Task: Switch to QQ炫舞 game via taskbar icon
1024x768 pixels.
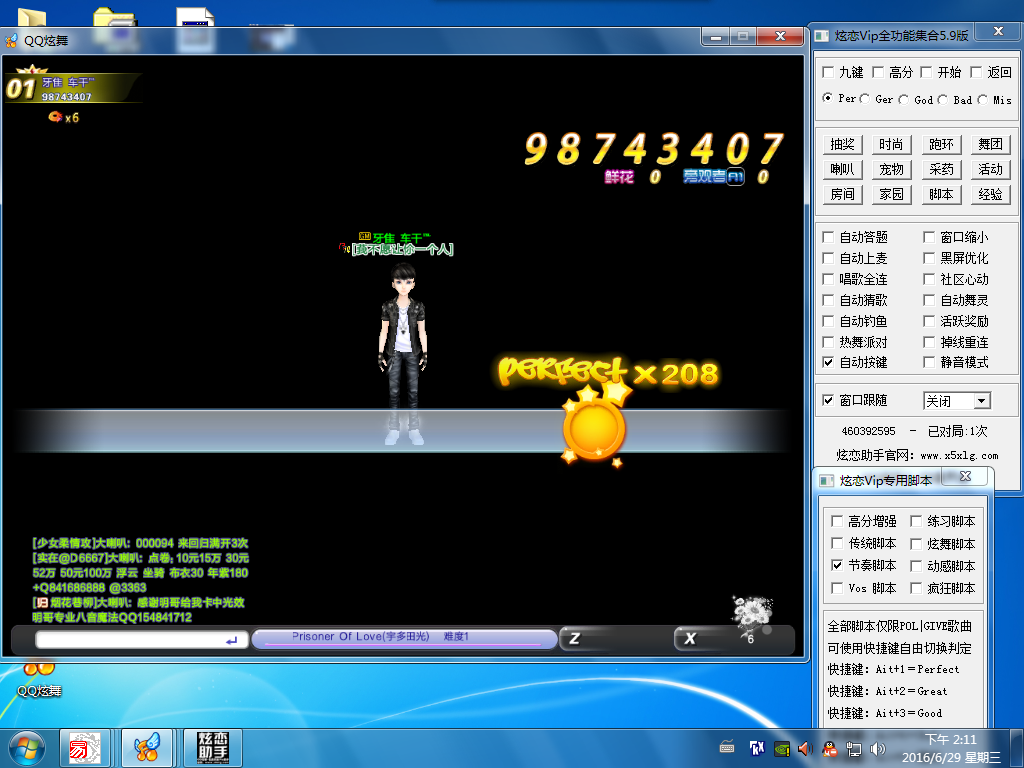Action: (x=147, y=748)
